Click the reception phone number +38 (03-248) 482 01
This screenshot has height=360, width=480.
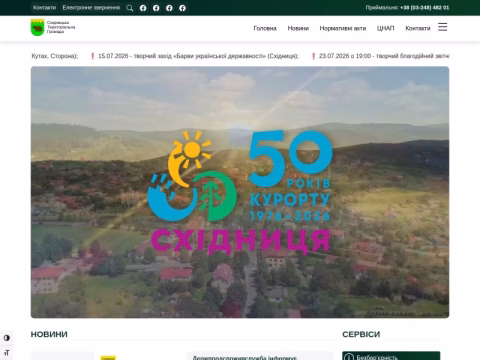pos(425,8)
